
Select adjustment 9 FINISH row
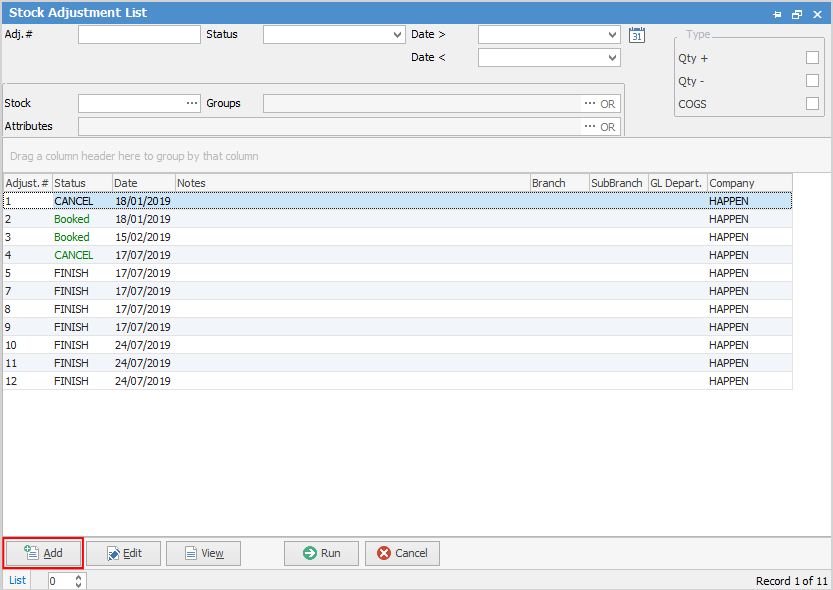click(398, 327)
